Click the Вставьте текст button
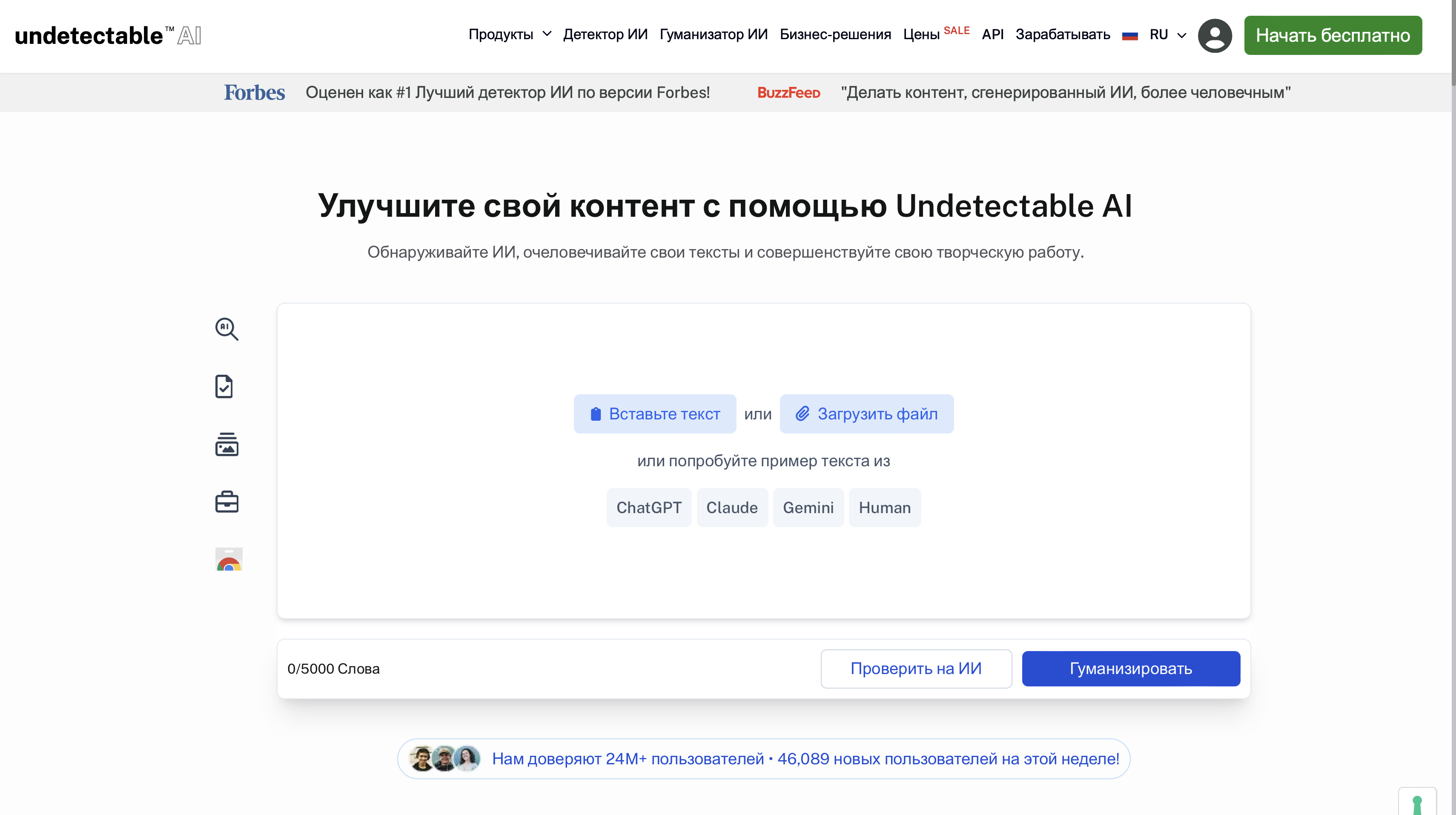 point(654,414)
